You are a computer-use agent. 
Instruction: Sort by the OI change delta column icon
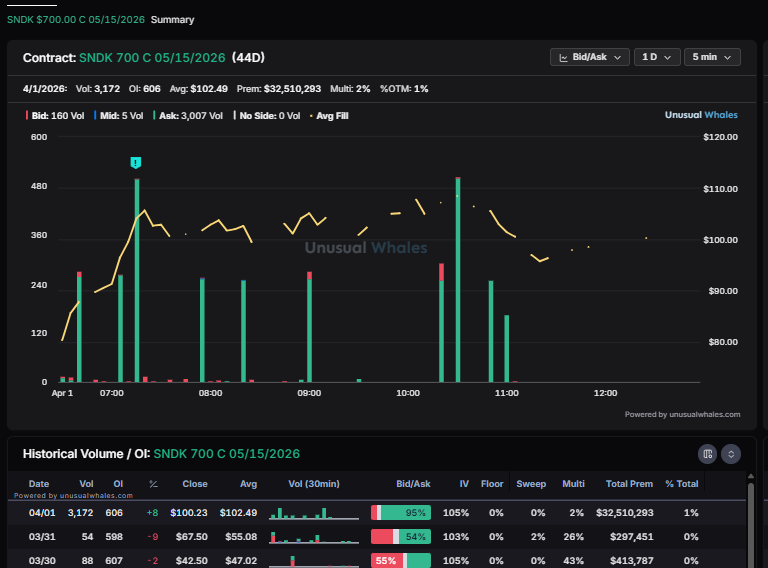coord(153,484)
